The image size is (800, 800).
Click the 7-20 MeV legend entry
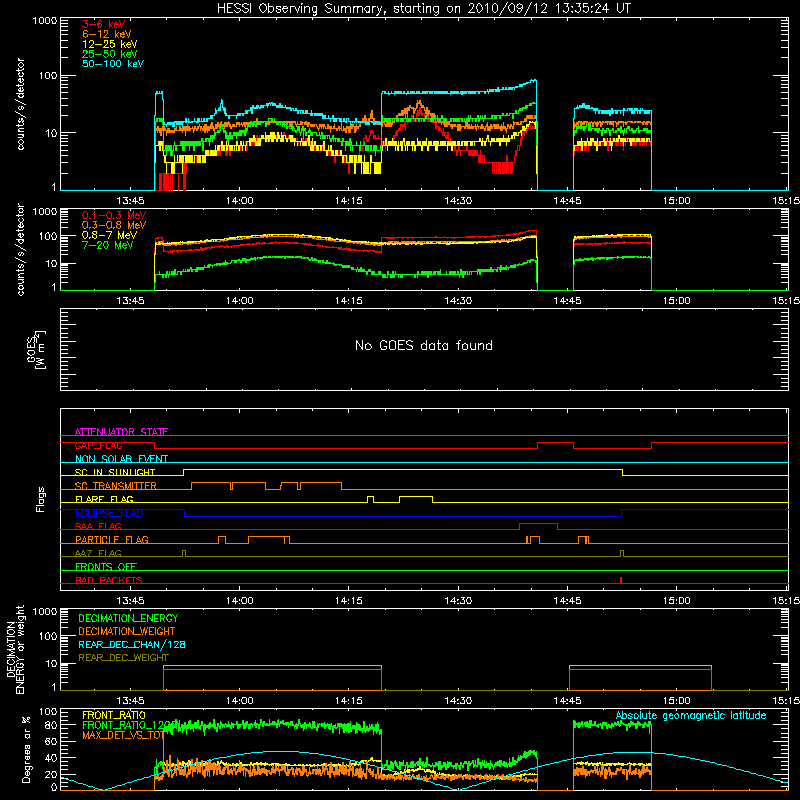[x=108, y=245]
